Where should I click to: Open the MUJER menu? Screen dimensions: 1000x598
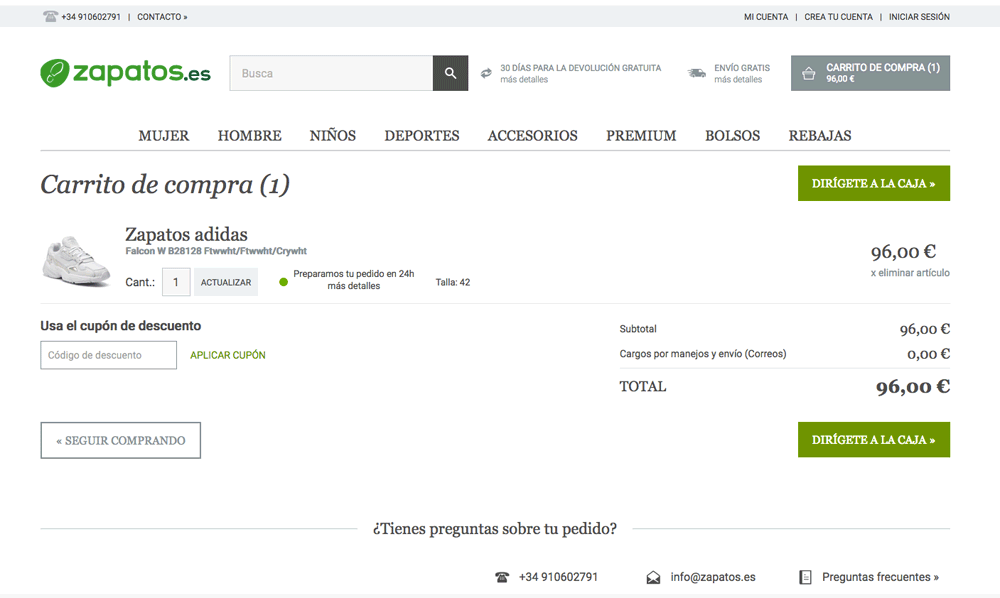(164, 136)
